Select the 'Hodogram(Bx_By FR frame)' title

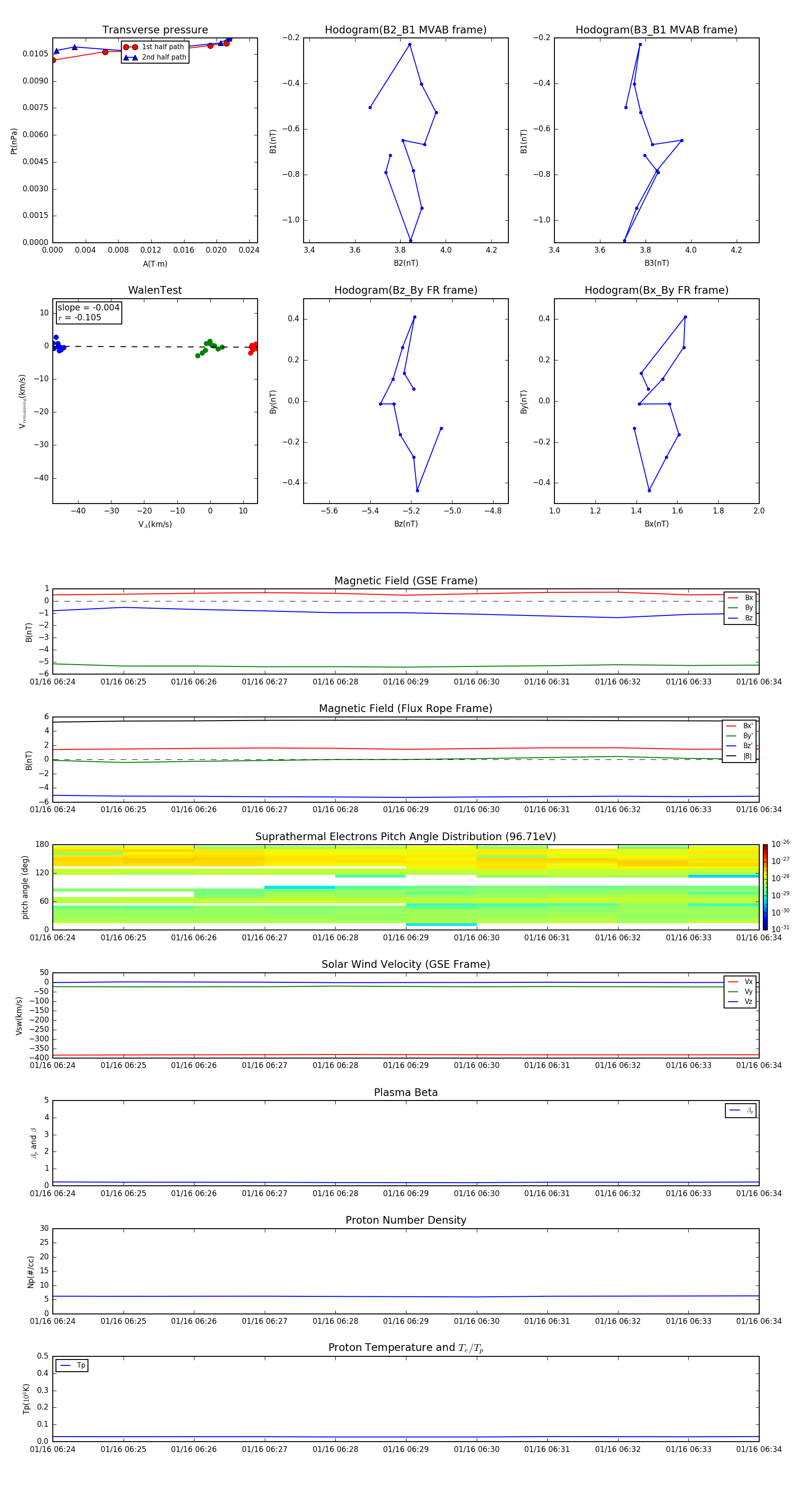tap(656, 290)
